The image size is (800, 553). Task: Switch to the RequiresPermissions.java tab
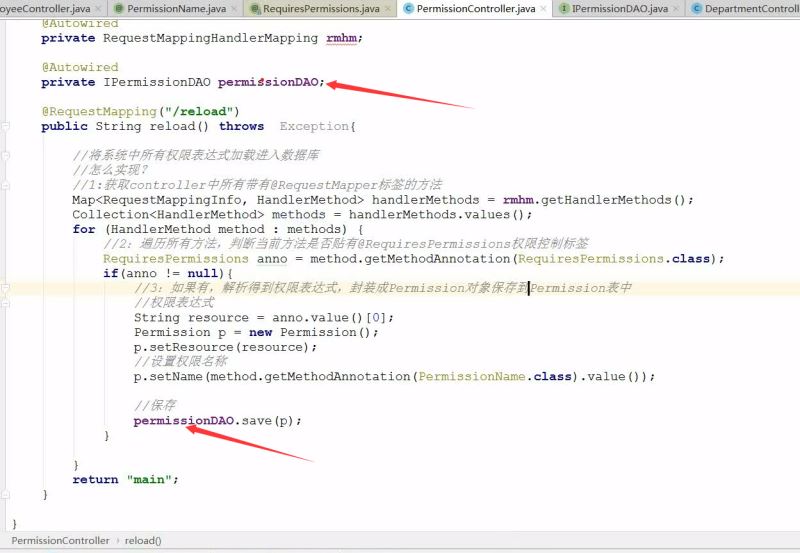(320, 9)
